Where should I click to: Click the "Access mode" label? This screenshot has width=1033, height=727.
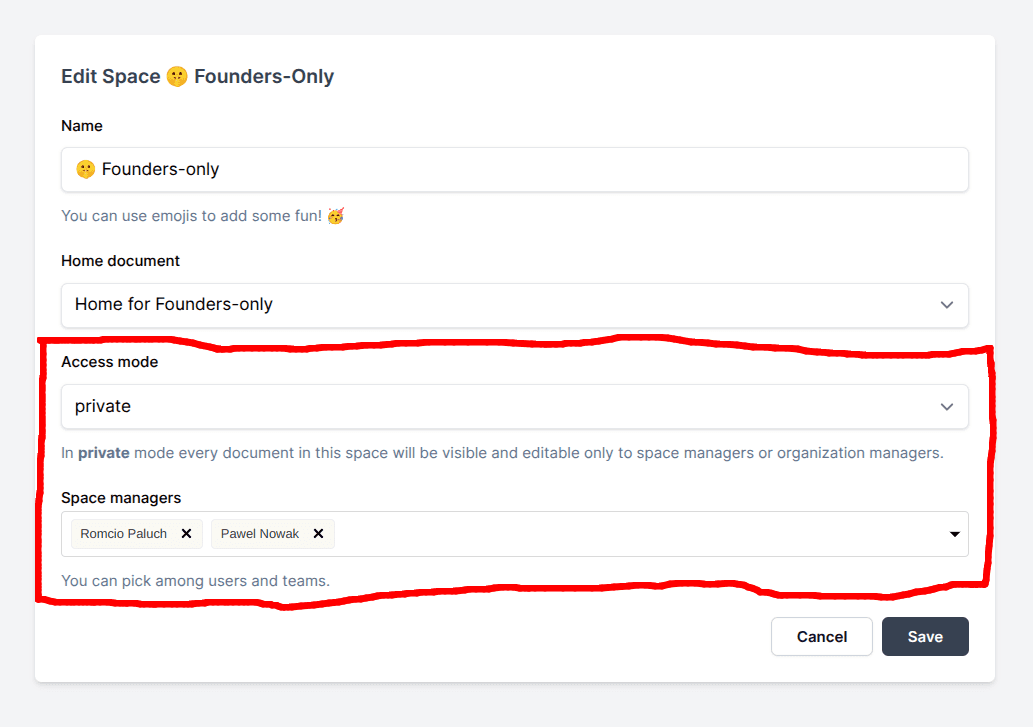[x=110, y=362]
